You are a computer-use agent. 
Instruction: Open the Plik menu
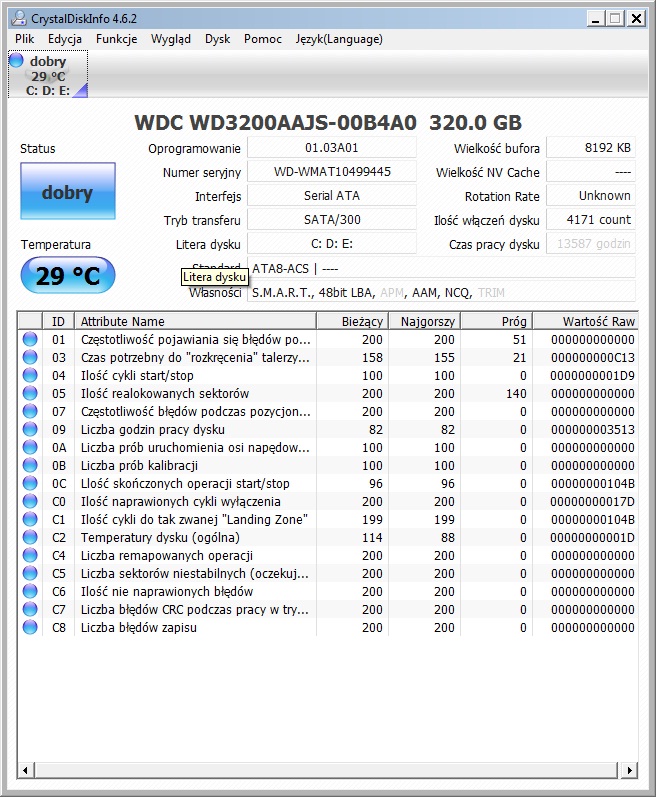(x=24, y=39)
